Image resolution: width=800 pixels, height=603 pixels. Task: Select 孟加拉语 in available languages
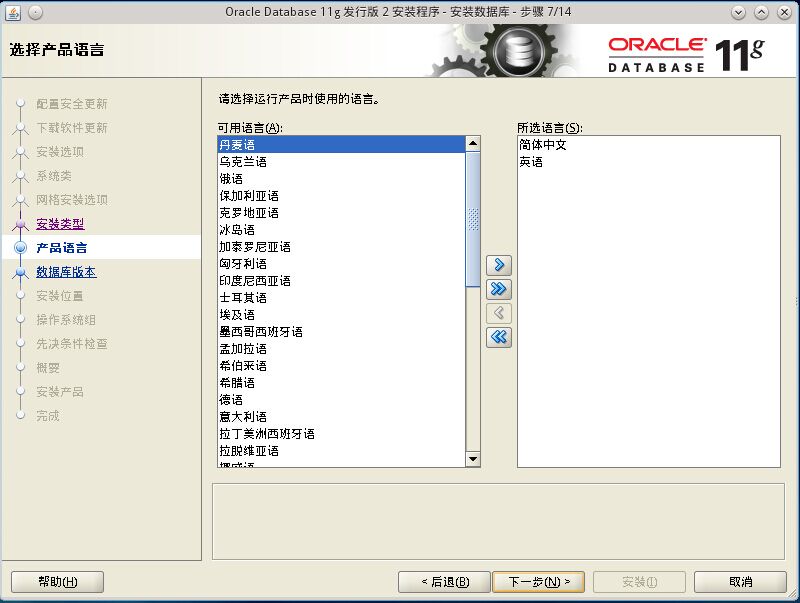tap(341, 349)
